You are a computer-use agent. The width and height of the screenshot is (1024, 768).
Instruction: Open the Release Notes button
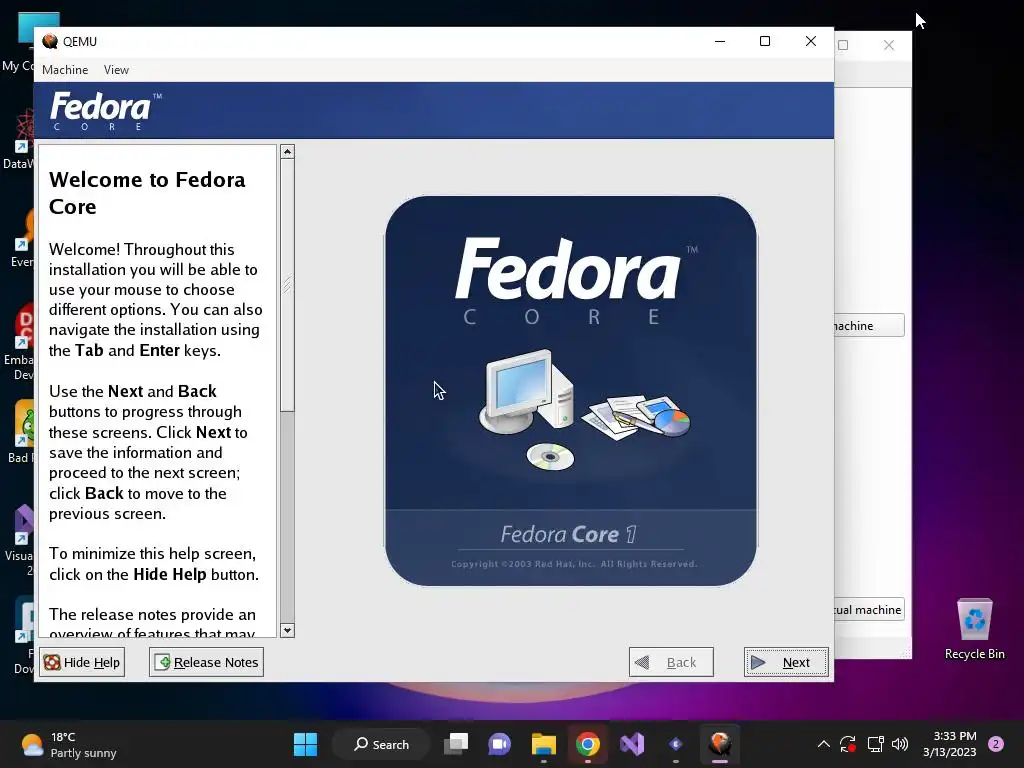[x=206, y=662]
